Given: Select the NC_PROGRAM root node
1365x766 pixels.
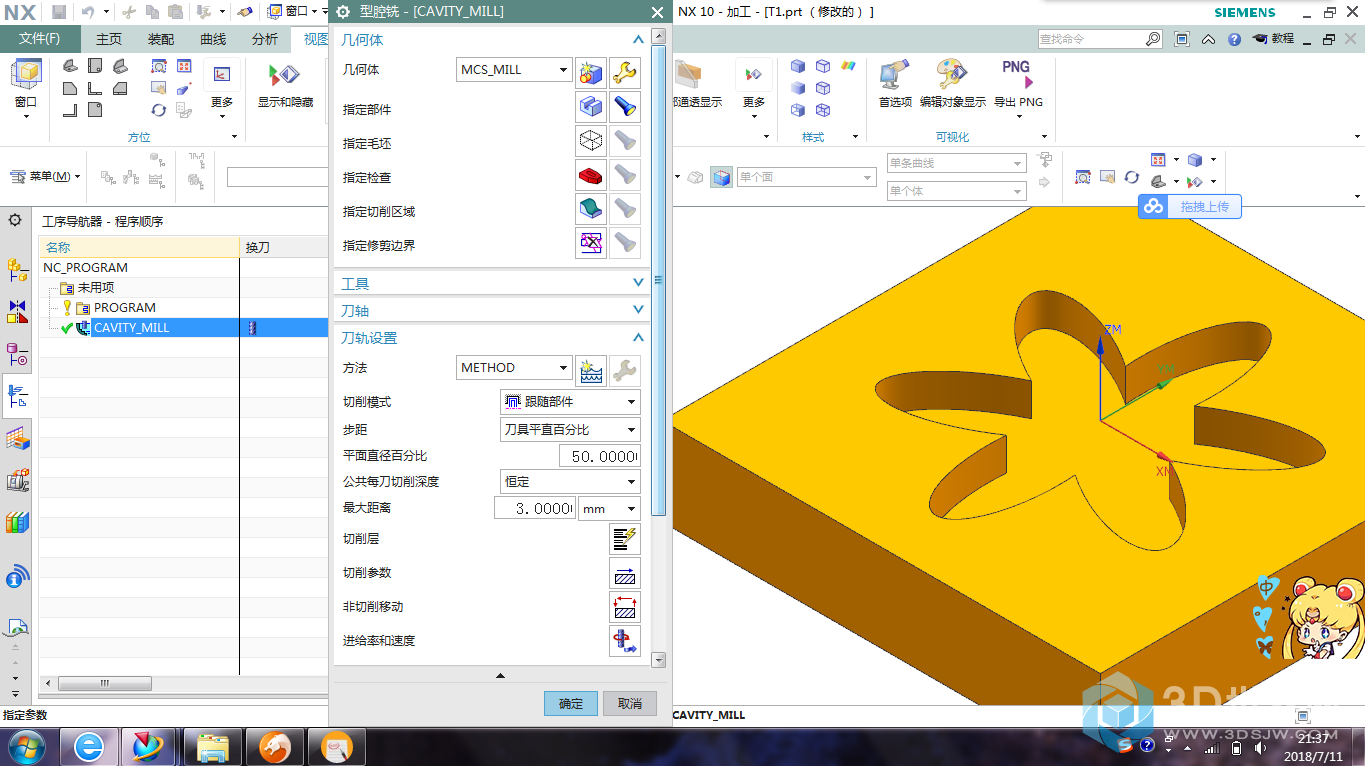Looking at the screenshot, I should click(x=86, y=268).
